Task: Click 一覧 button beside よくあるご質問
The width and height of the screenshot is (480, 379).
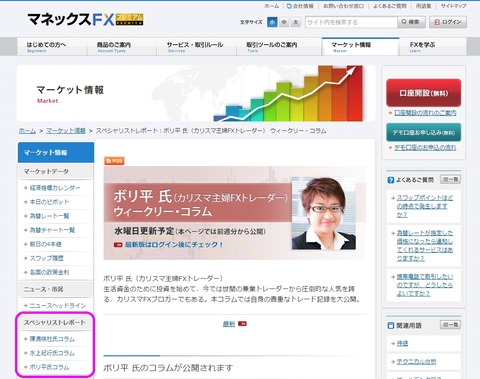Action: pyautogui.click(x=450, y=180)
